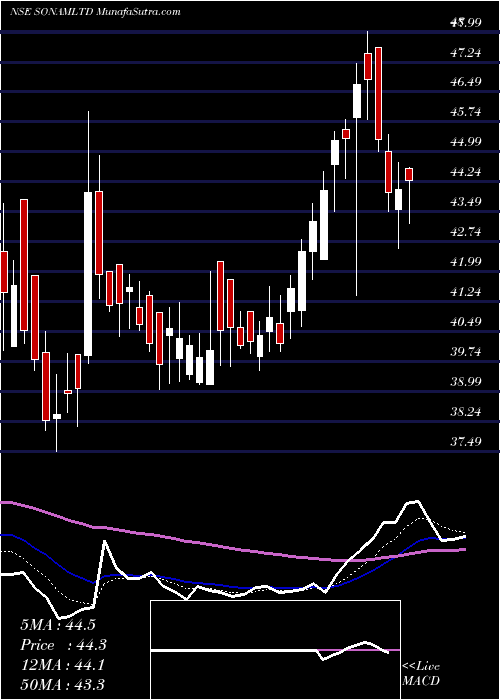Viewport: 500px width, 700px height.
Task: Click the 46.49 price axis label
Action: click(466, 82)
